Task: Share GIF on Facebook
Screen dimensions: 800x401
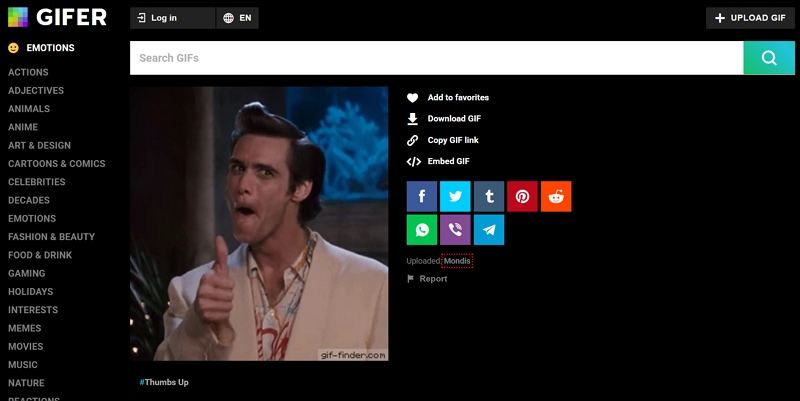Action: click(422, 196)
